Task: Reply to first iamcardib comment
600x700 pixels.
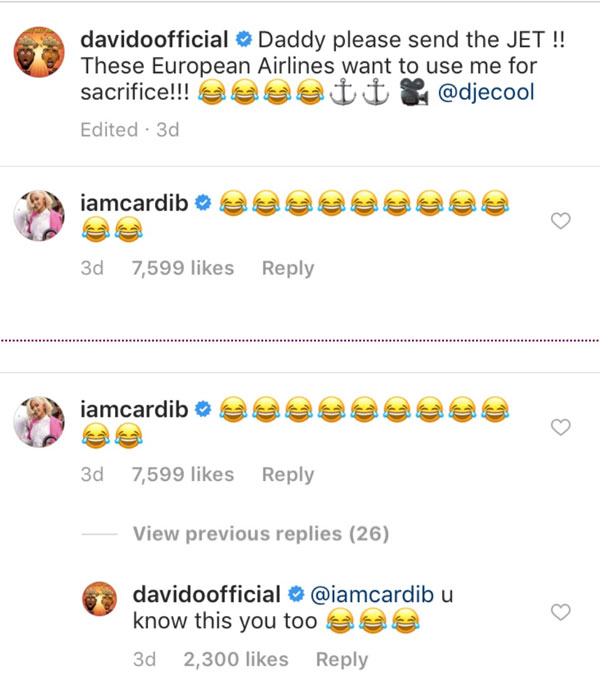Action: [x=288, y=268]
